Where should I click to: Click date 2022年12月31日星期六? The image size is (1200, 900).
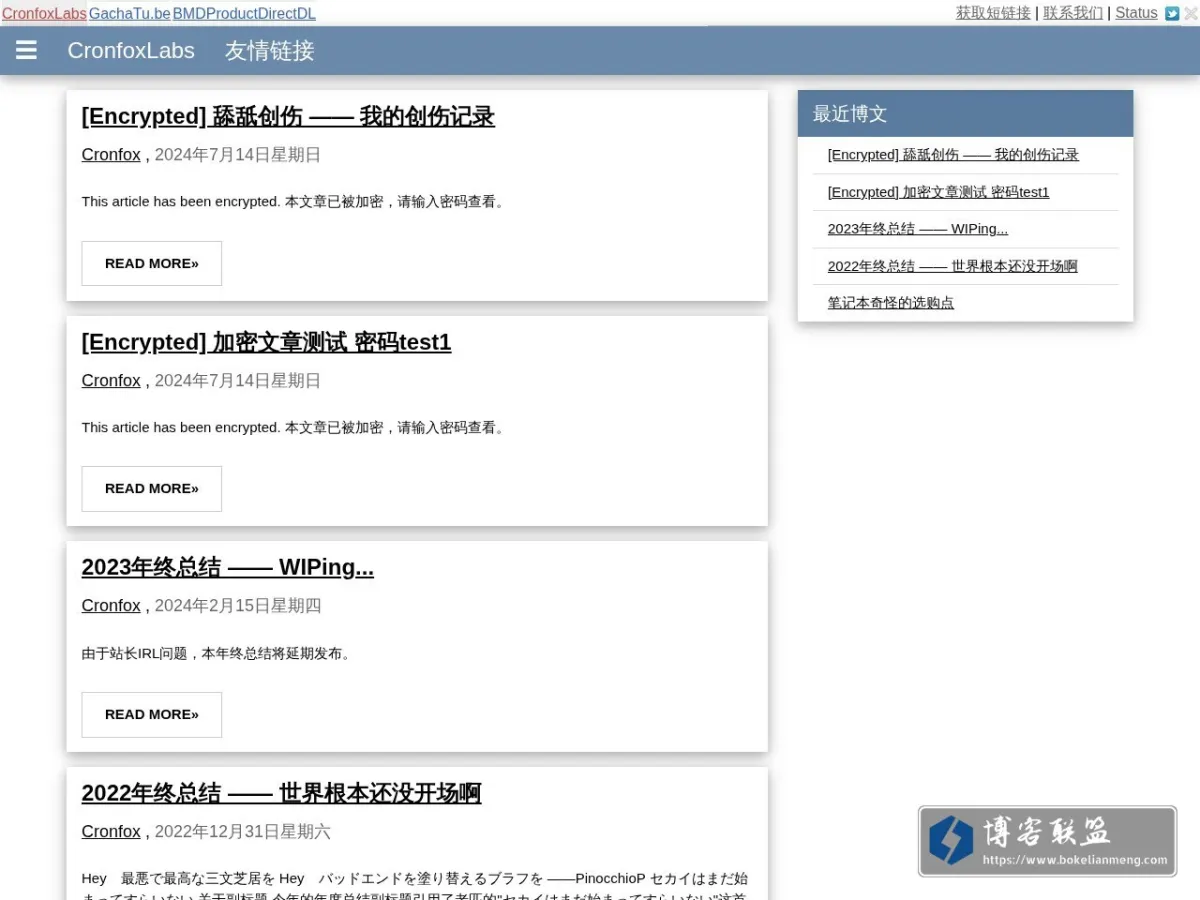point(243,832)
